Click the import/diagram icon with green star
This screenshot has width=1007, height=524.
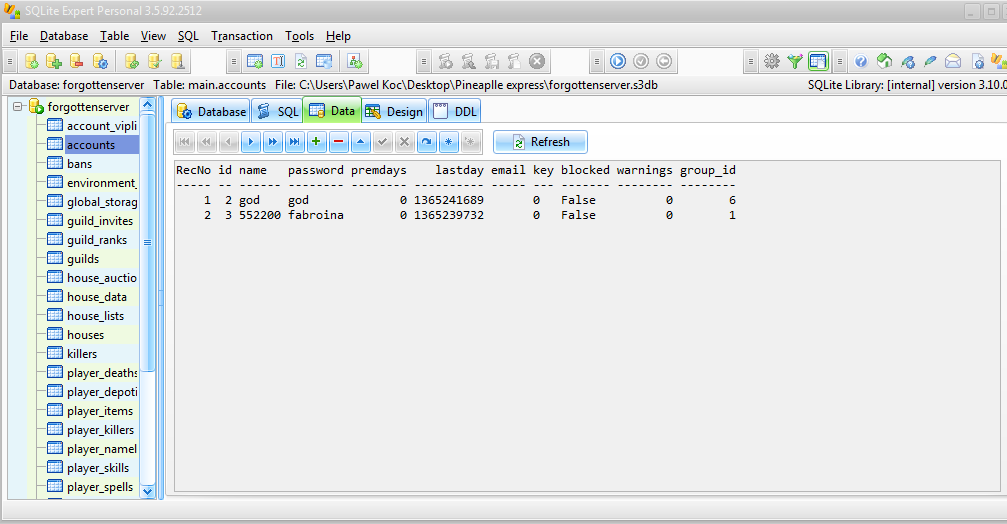(355, 61)
